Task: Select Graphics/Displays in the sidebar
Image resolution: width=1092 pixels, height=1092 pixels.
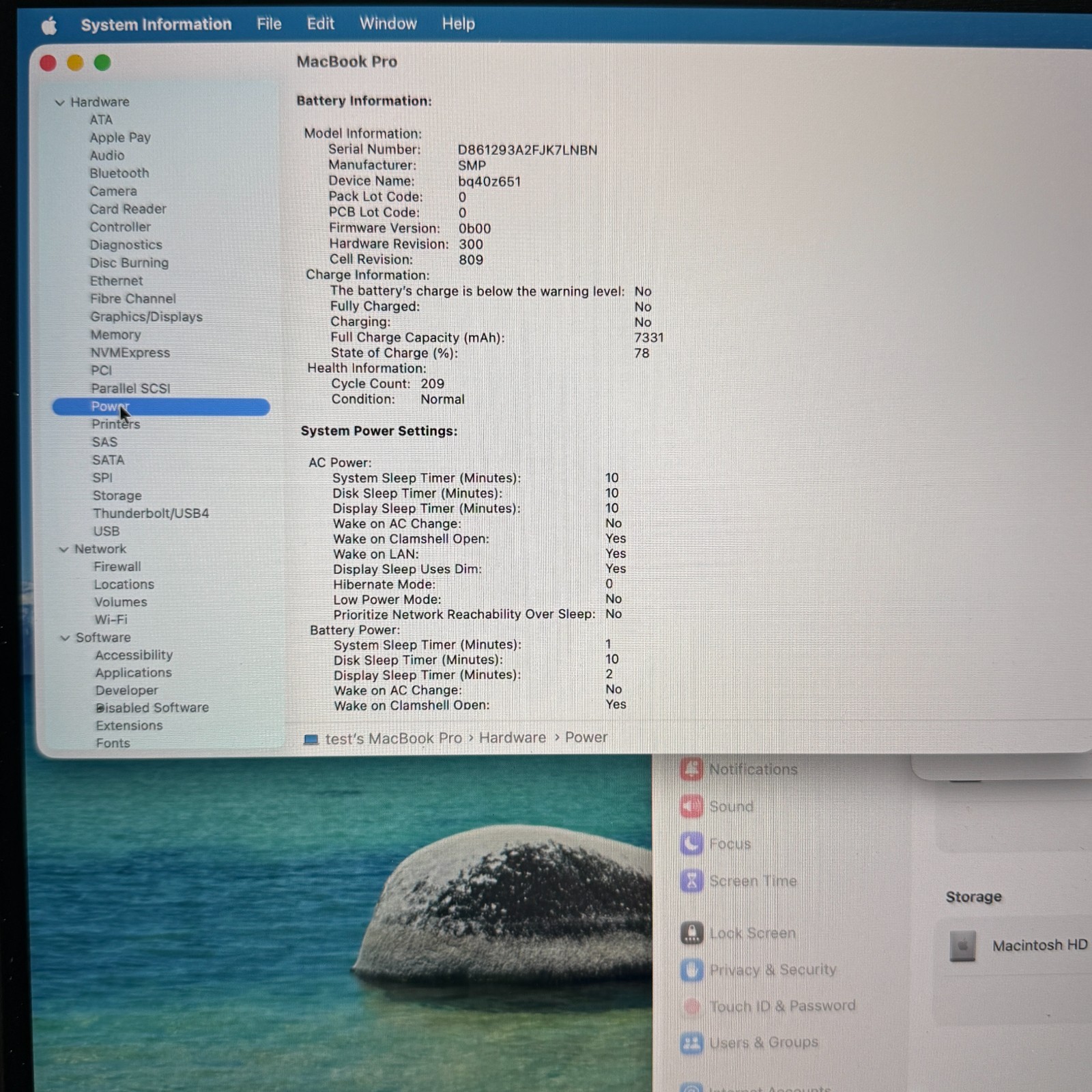Action: click(x=147, y=317)
